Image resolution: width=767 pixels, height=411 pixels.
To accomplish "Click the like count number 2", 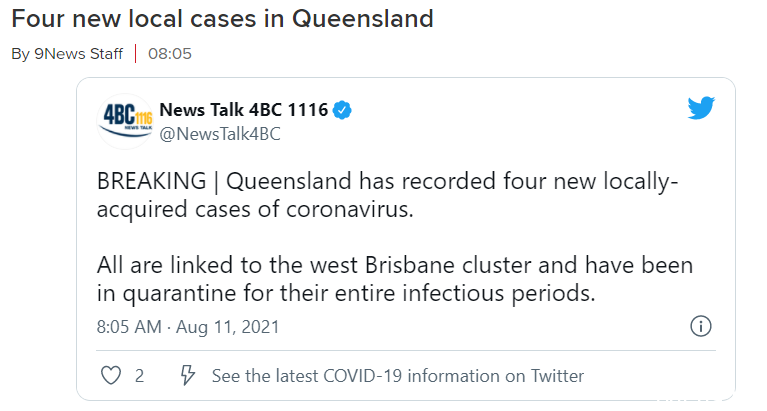I will coord(139,376).
